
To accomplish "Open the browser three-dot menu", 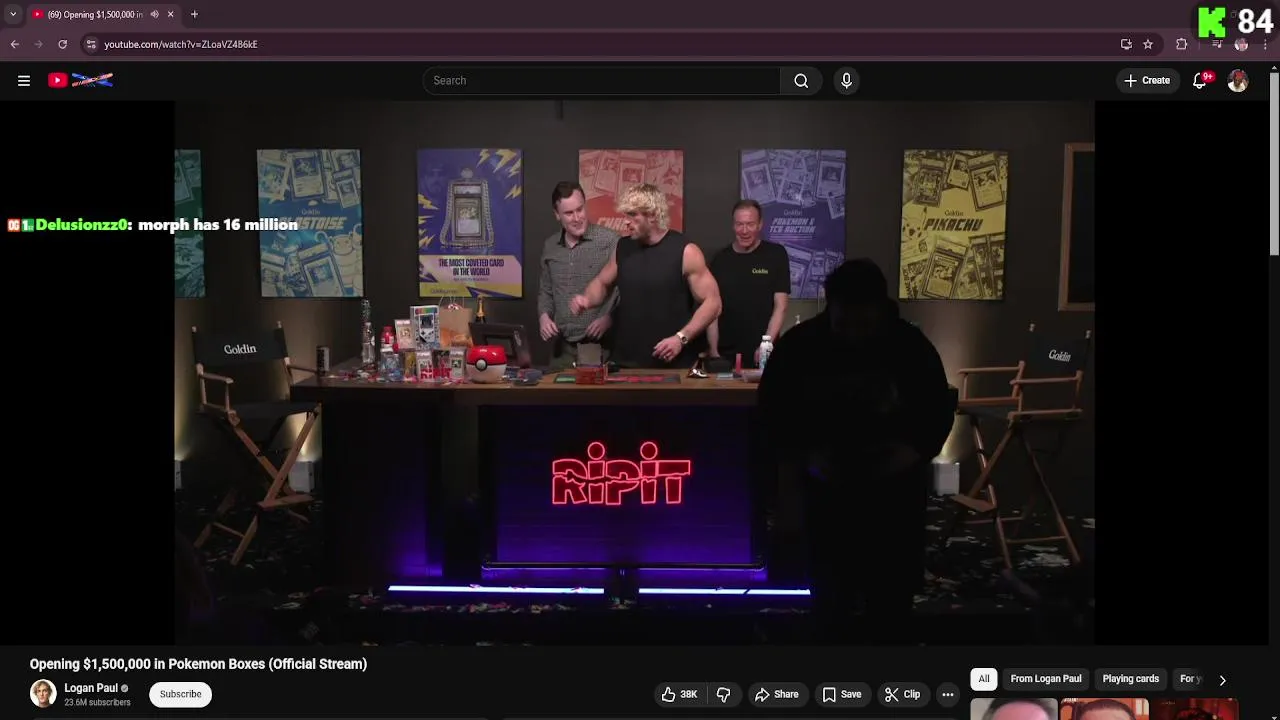I will click(1265, 44).
